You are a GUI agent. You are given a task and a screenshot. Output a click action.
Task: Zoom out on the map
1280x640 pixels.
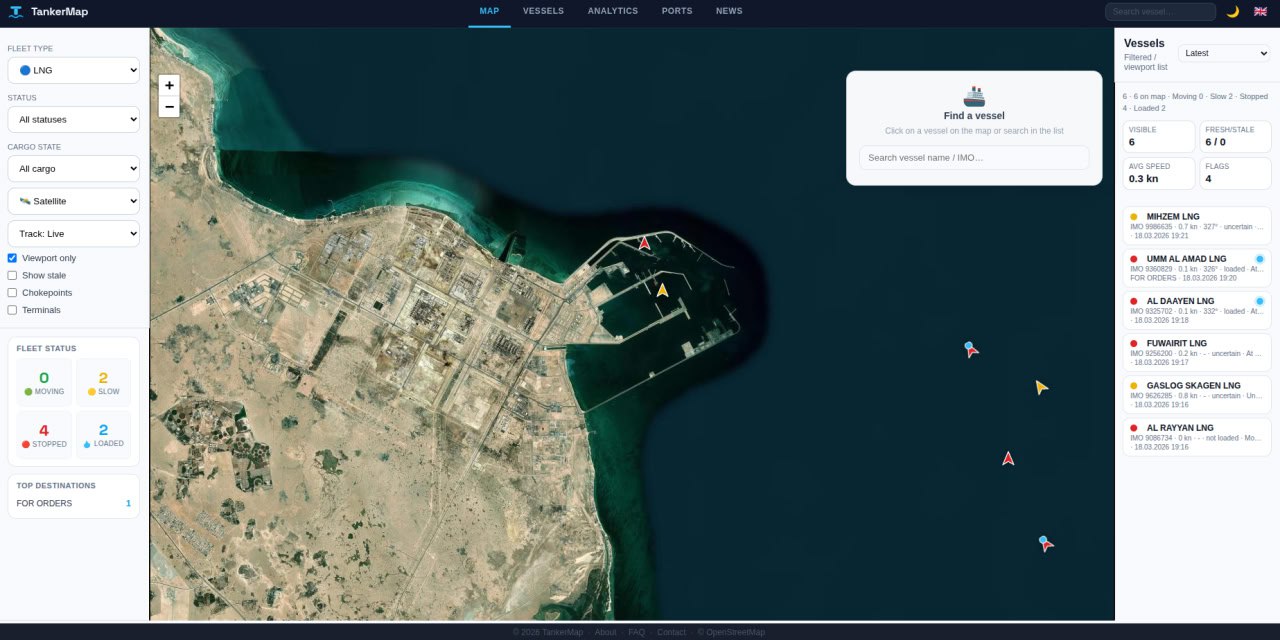(169, 107)
